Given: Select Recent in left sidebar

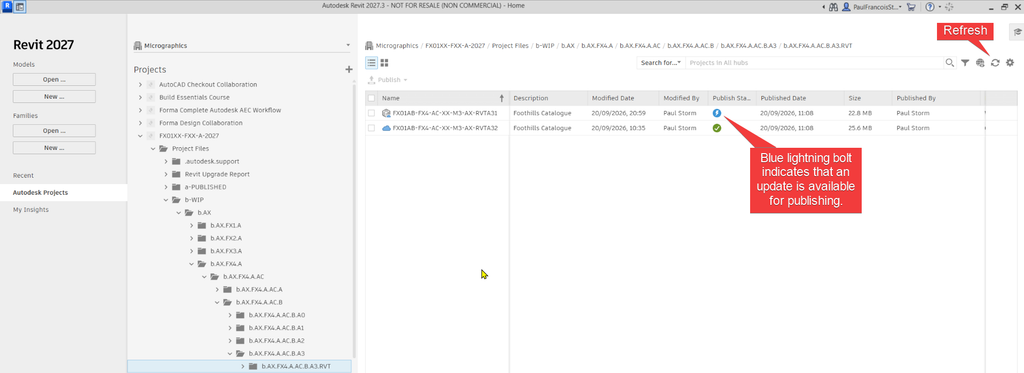Looking at the screenshot, I should (24, 176).
